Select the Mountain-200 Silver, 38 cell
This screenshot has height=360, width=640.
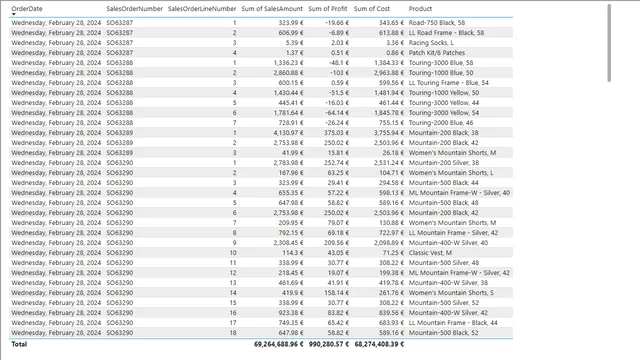444,162
